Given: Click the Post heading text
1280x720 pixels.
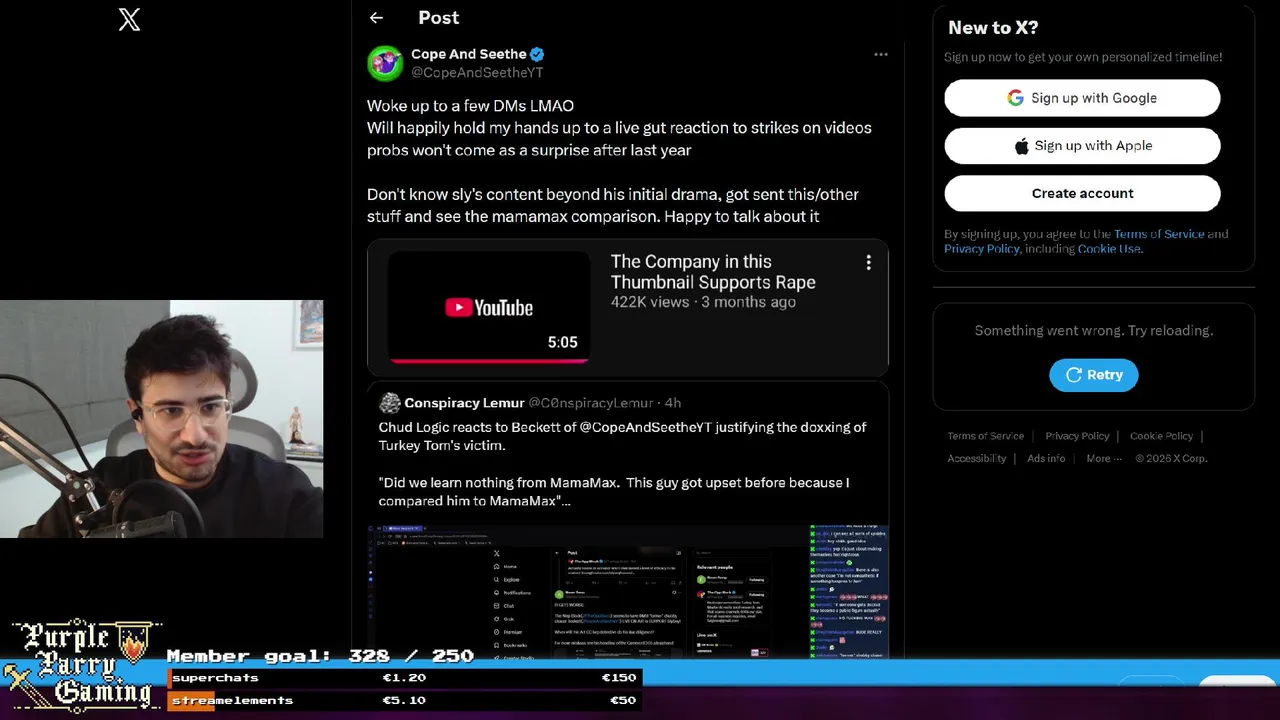Looking at the screenshot, I should pyautogui.click(x=439, y=18).
